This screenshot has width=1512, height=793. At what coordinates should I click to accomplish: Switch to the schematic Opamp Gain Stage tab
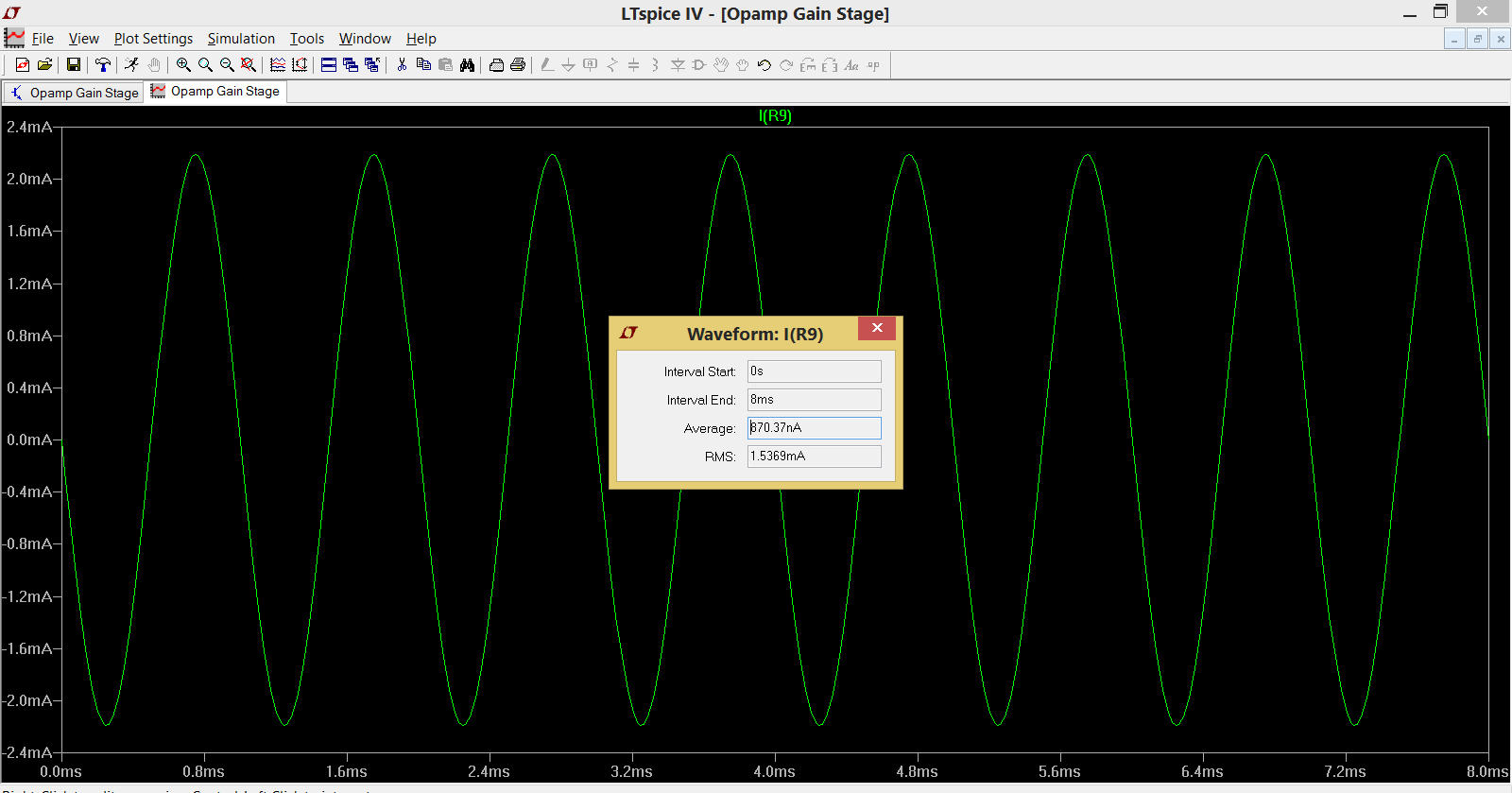pos(74,93)
